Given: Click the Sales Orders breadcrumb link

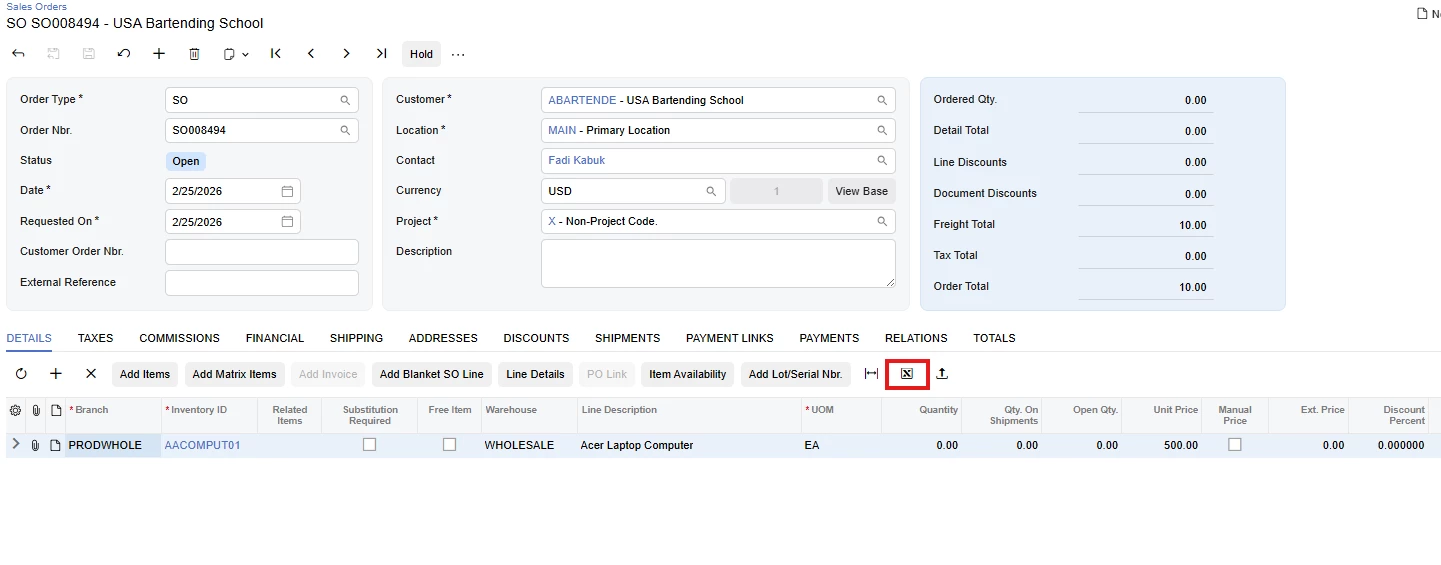Looking at the screenshot, I should point(37,6).
